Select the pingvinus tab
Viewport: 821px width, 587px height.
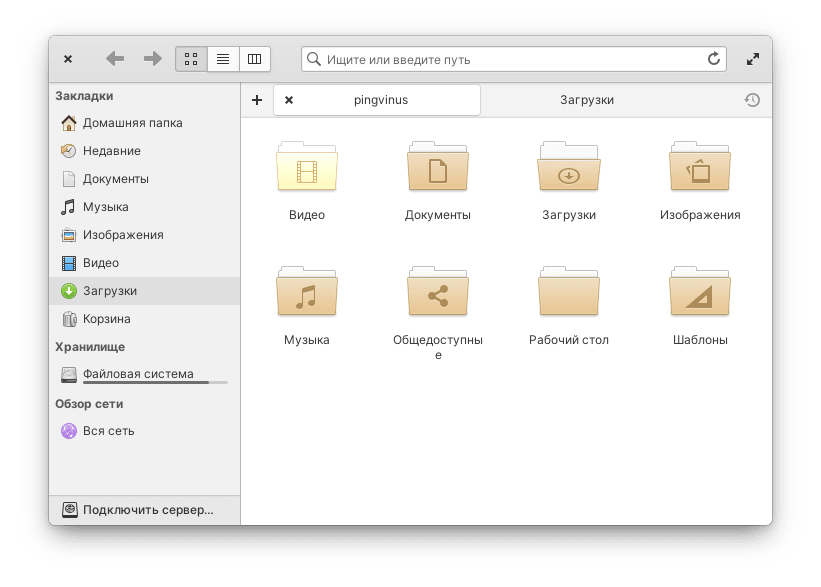(381, 100)
